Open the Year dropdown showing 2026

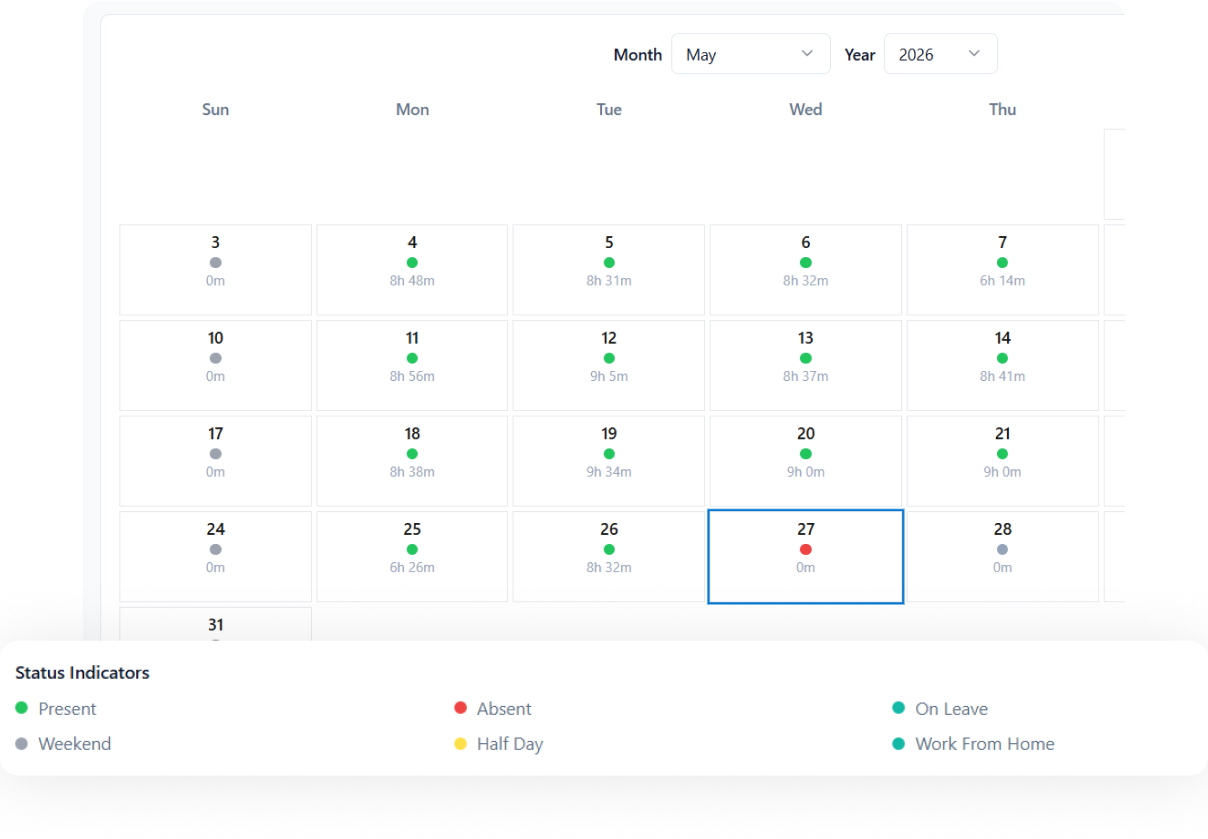tap(940, 54)
